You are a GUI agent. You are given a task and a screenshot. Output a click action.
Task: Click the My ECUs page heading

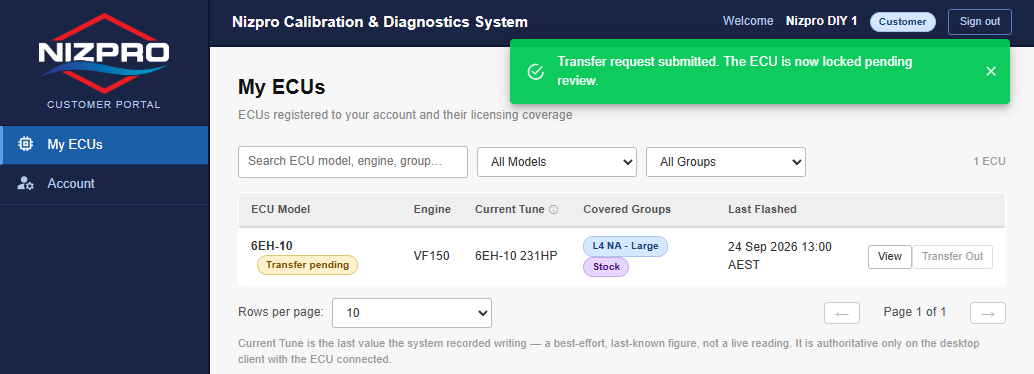pyautogui.click(x=282, y=87)
